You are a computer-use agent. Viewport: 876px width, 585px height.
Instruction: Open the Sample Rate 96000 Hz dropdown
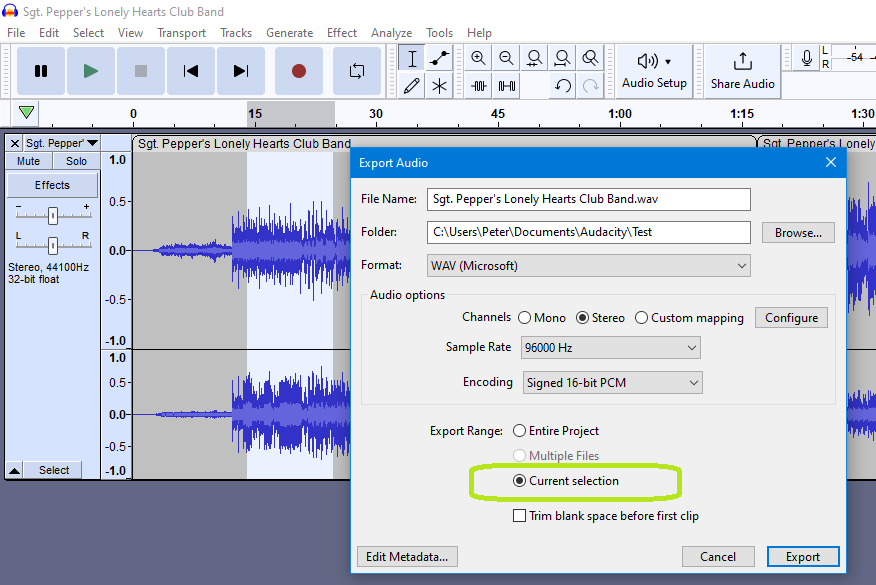point(611,348)
